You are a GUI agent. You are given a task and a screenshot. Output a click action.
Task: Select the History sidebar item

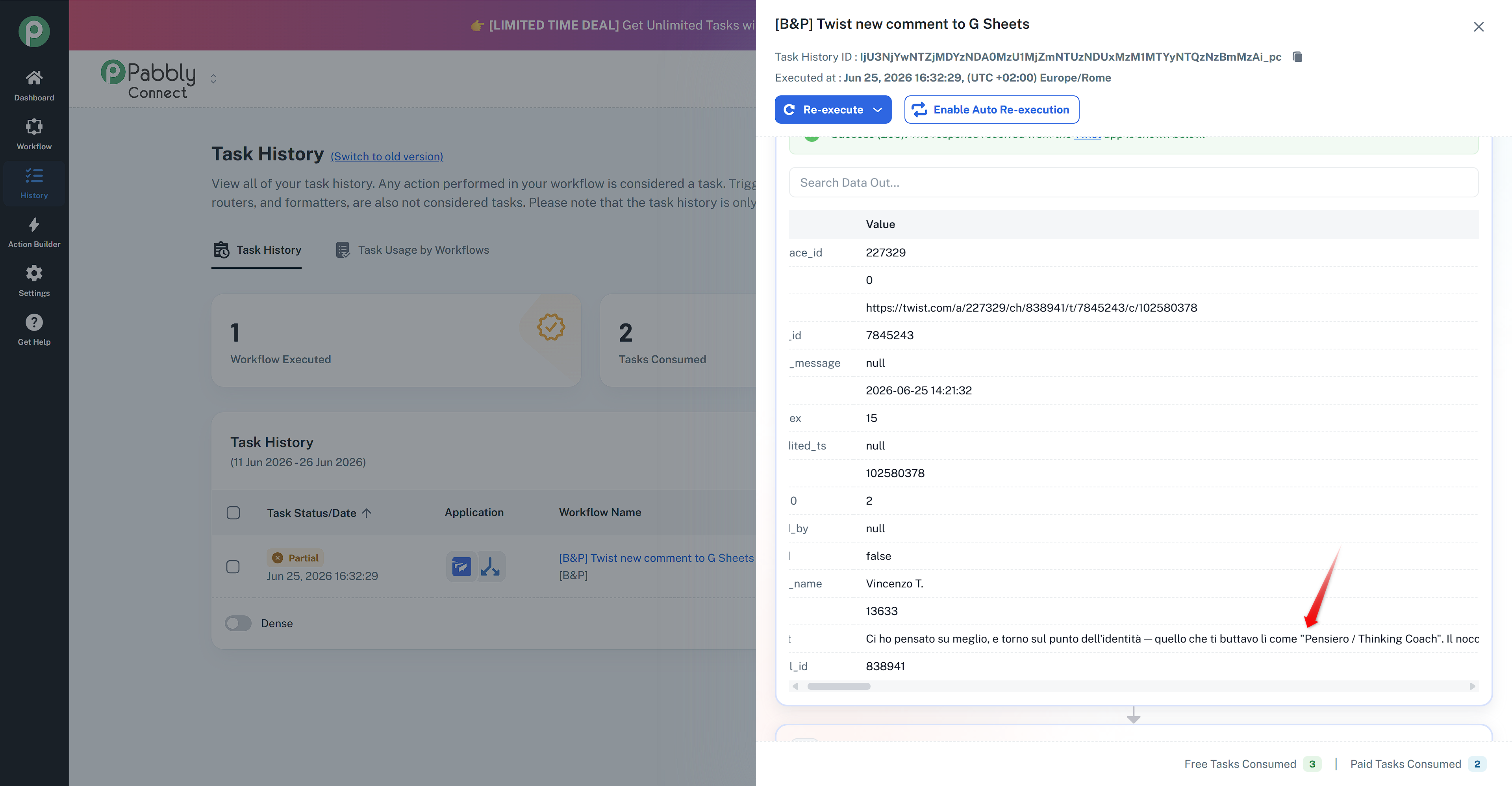34,183
